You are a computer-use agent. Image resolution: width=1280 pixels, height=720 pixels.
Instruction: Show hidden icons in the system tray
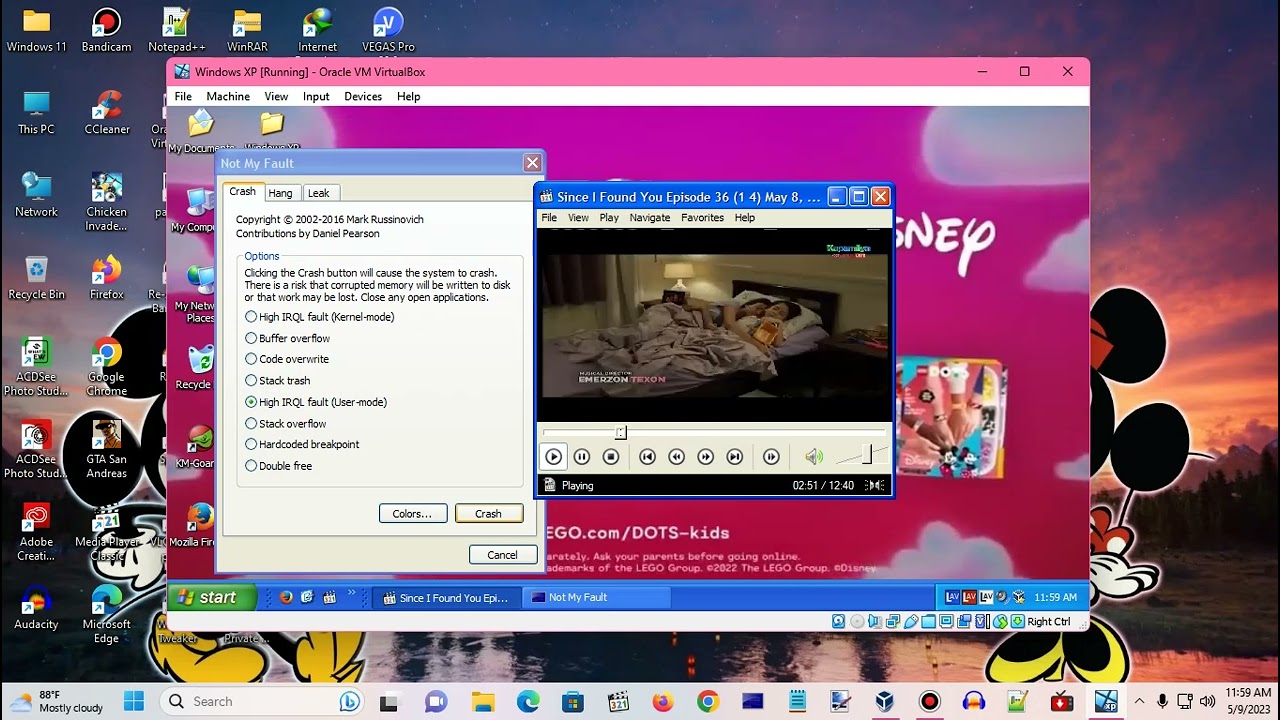tap(1139, 701)
